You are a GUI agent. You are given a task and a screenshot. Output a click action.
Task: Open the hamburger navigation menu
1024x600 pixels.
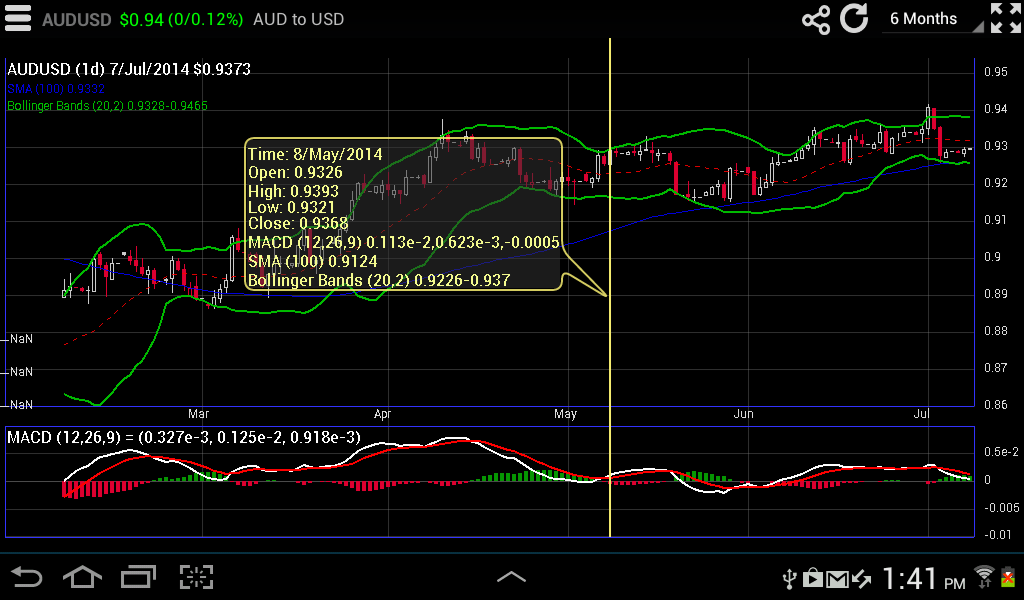[x=17, y=17]
